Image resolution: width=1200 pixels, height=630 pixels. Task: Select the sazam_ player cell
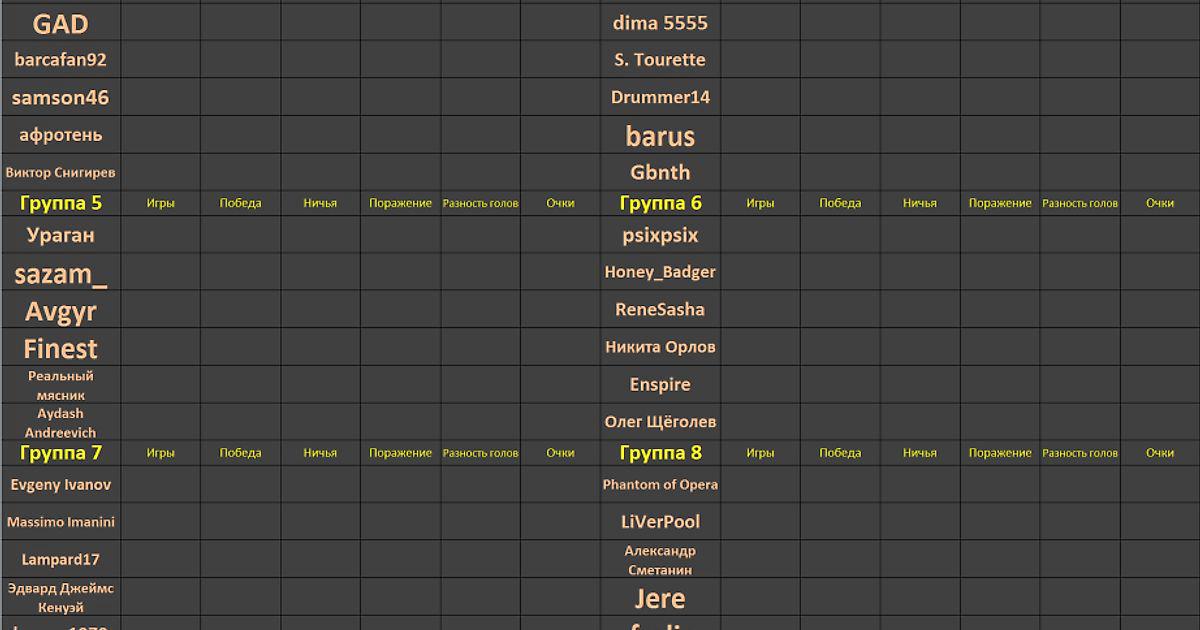click(x=60, y=273)
